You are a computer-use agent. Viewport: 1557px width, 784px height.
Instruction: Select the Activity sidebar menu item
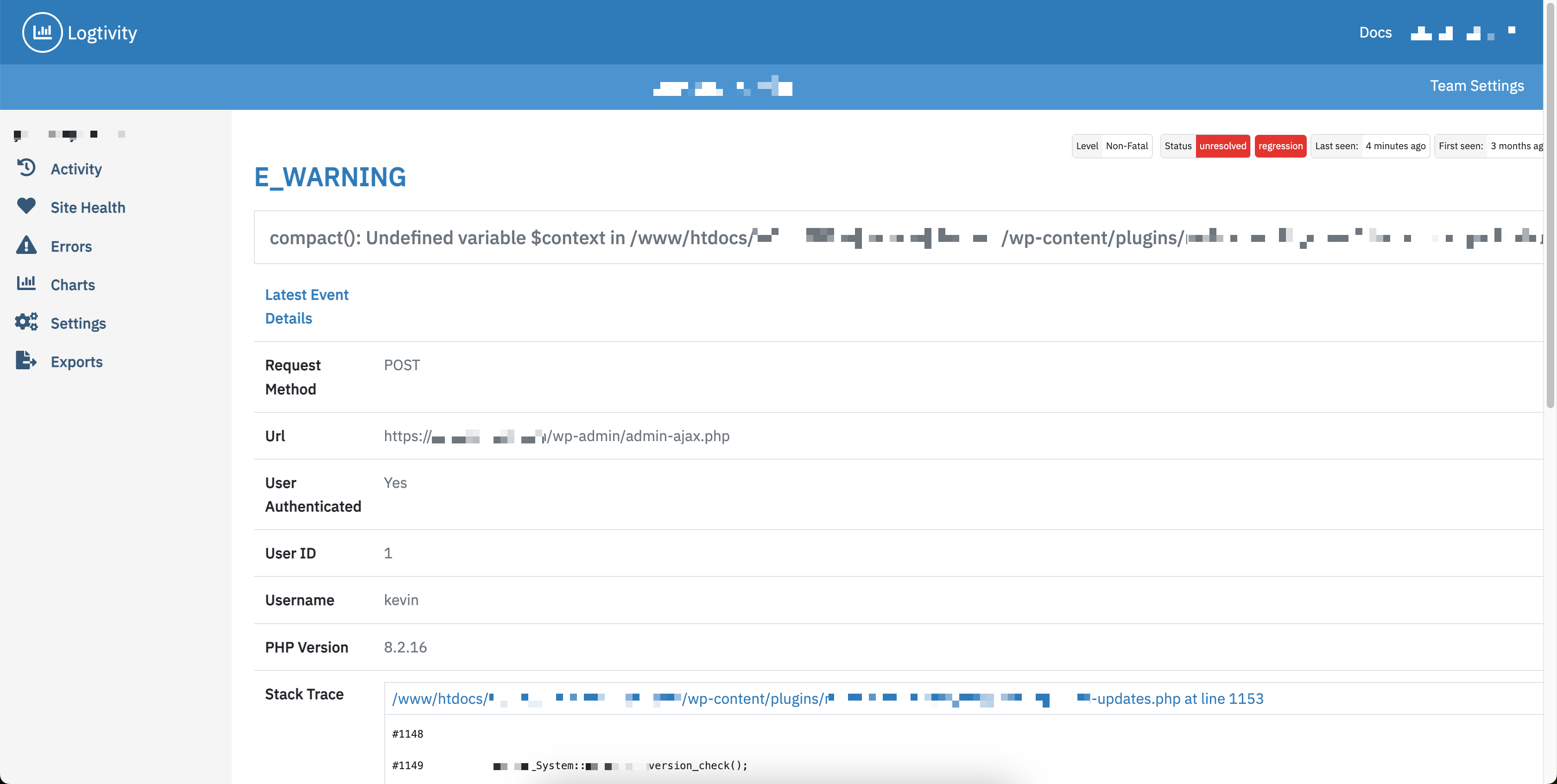point(76,169)
